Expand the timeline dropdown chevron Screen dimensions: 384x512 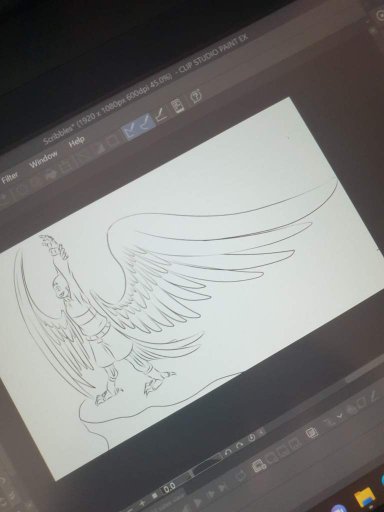tap(340, 416)
